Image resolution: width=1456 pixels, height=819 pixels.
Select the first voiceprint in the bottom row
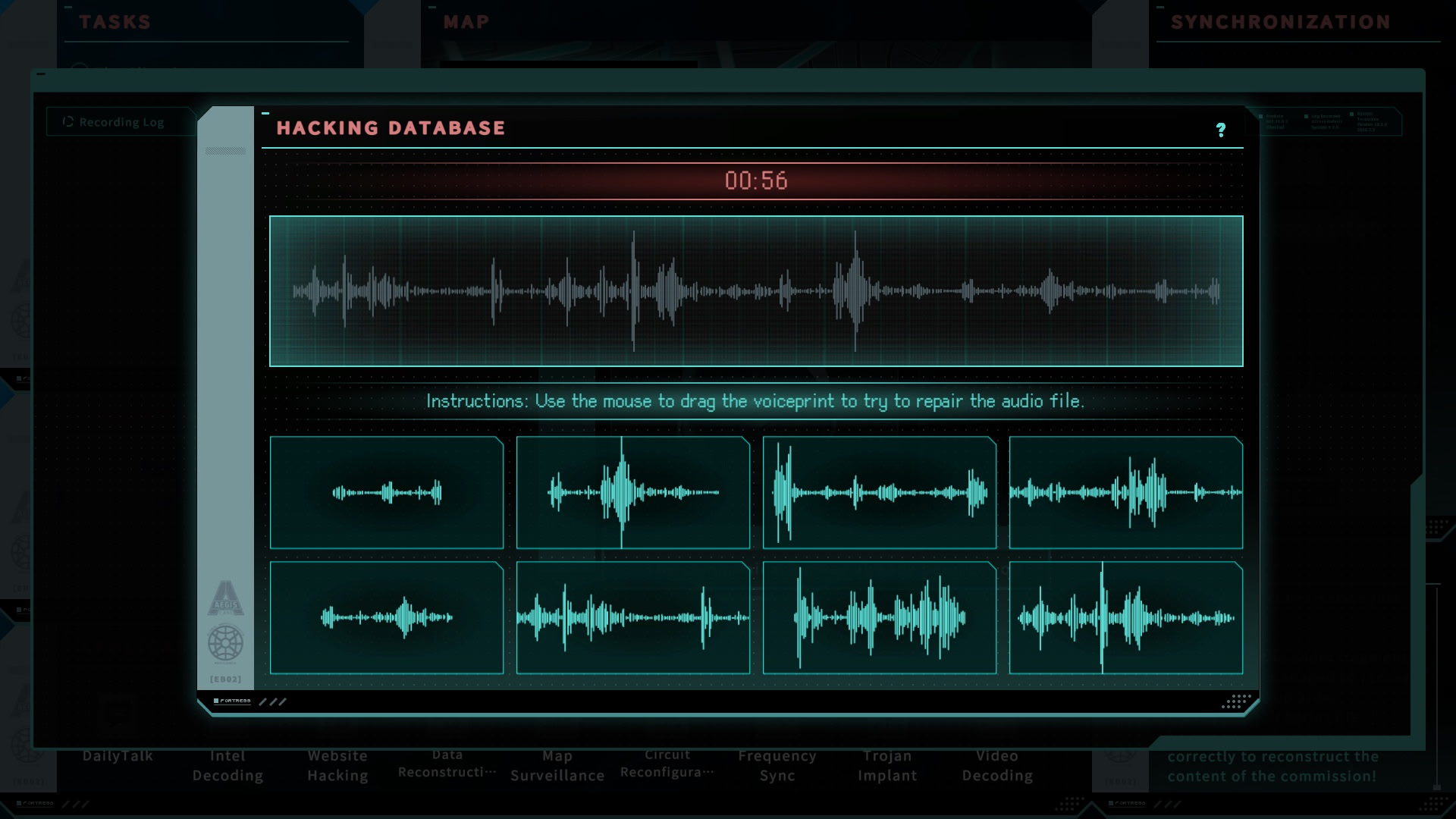pyautogui.click(x=387, y=617)
